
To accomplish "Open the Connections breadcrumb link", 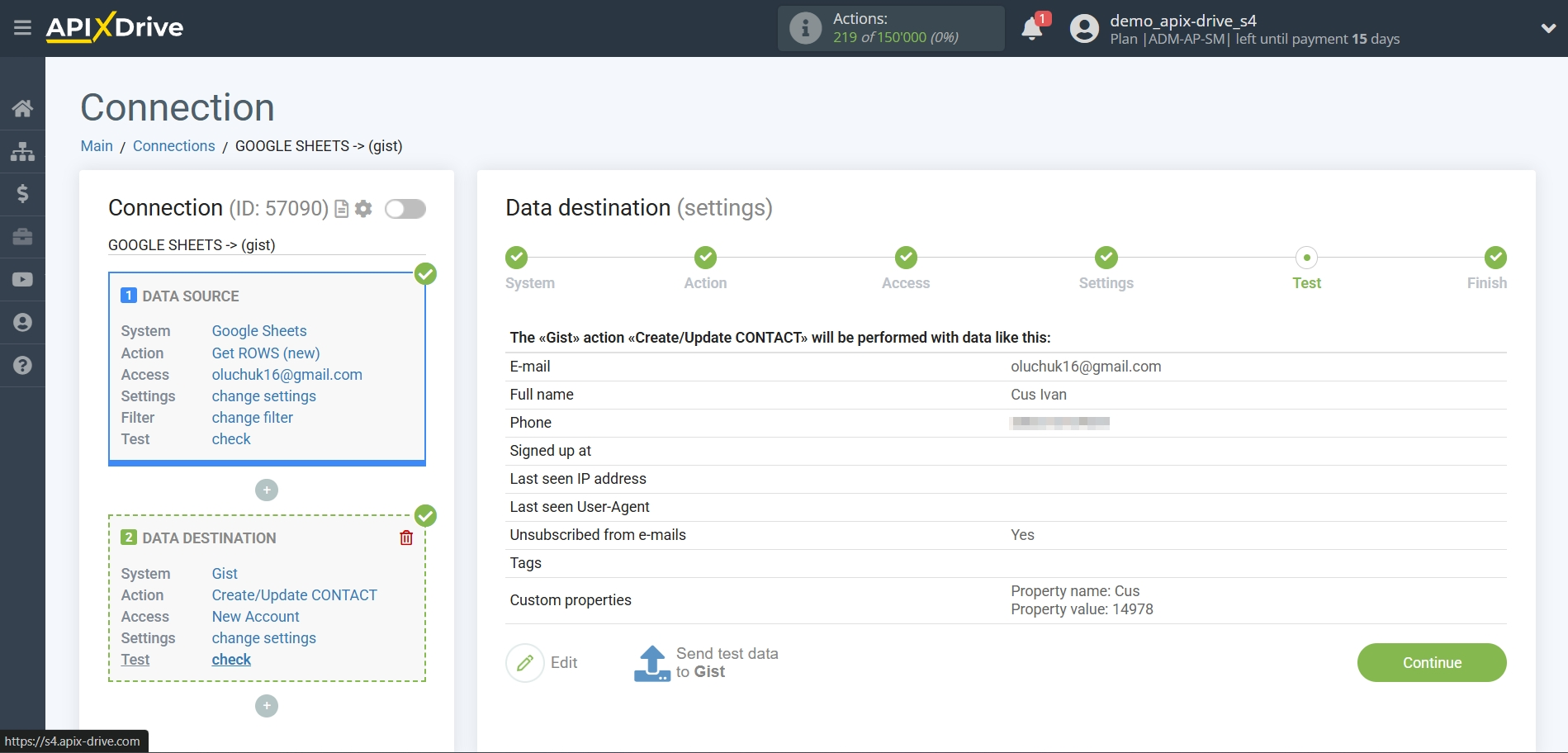I will point(173,146).
